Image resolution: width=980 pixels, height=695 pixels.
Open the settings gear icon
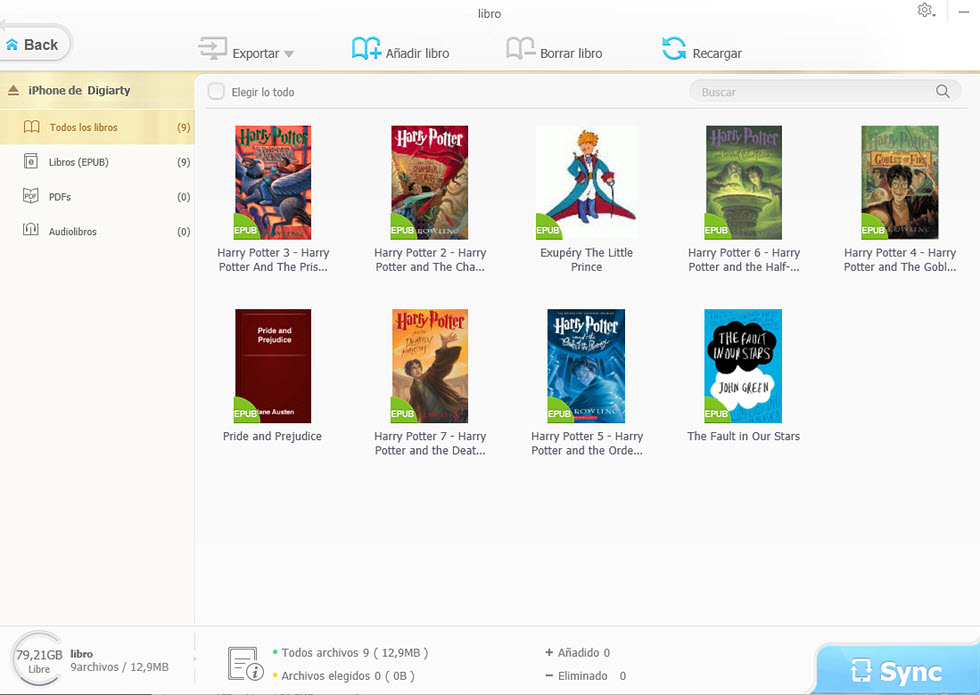925,10
